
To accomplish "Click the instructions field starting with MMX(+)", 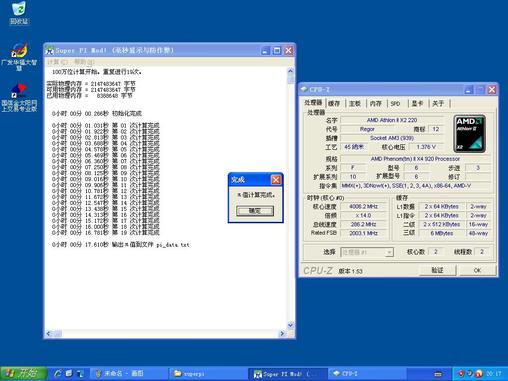I will pyautogui.click(x=415, y=186).
